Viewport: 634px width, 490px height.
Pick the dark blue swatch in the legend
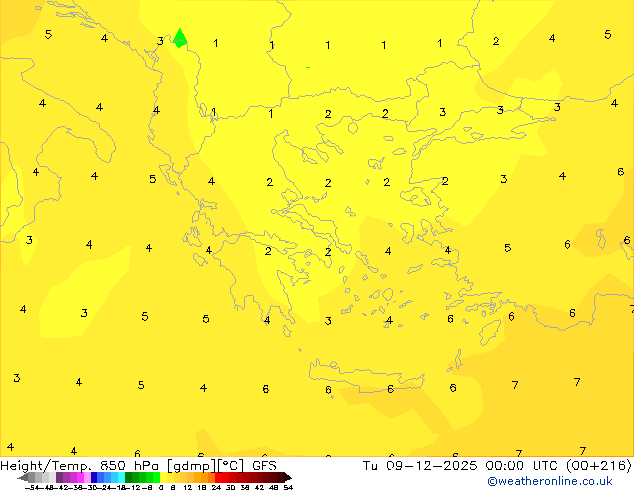94,477
